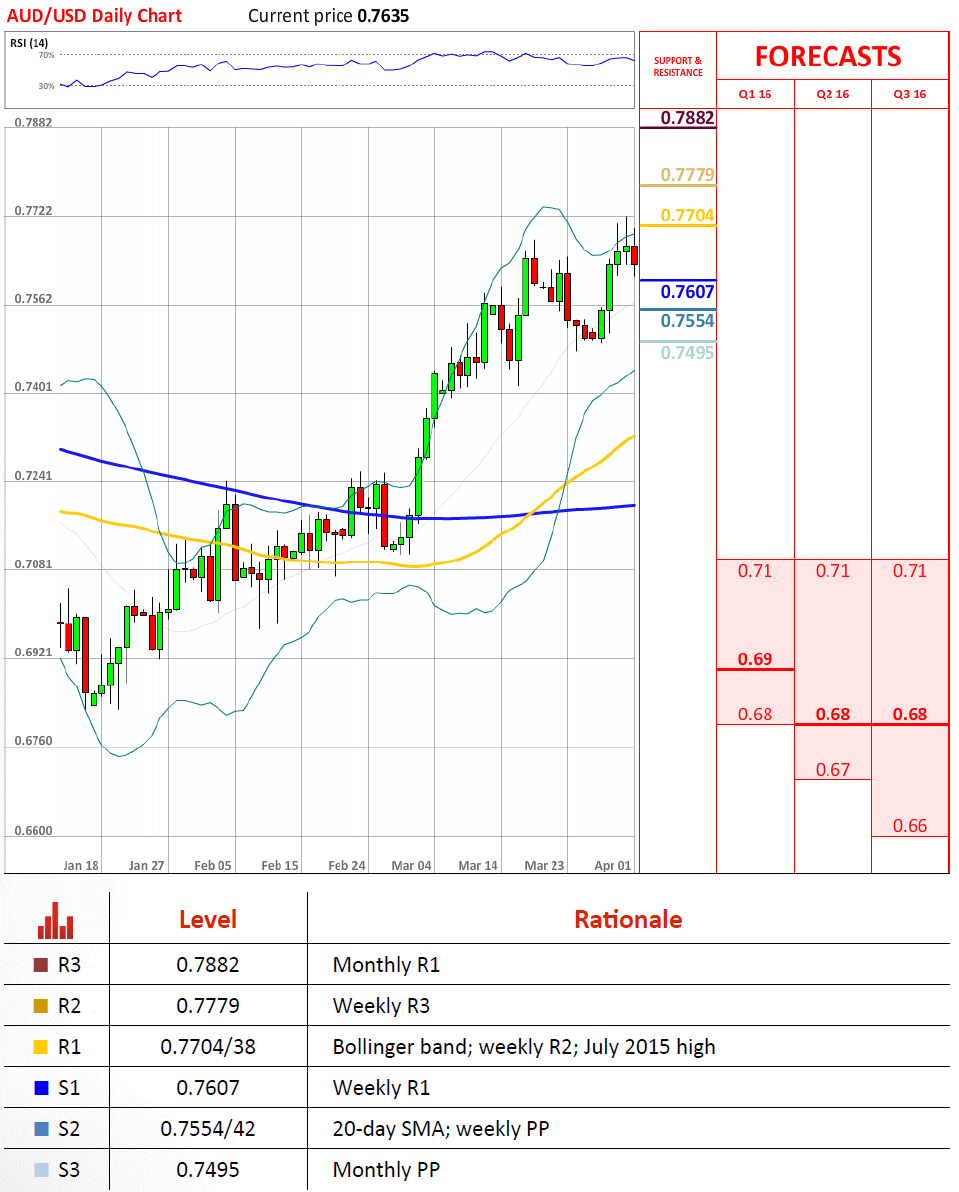
Task: Click resistance level 0.7704 in side panel
Action: tap(687, 215)
